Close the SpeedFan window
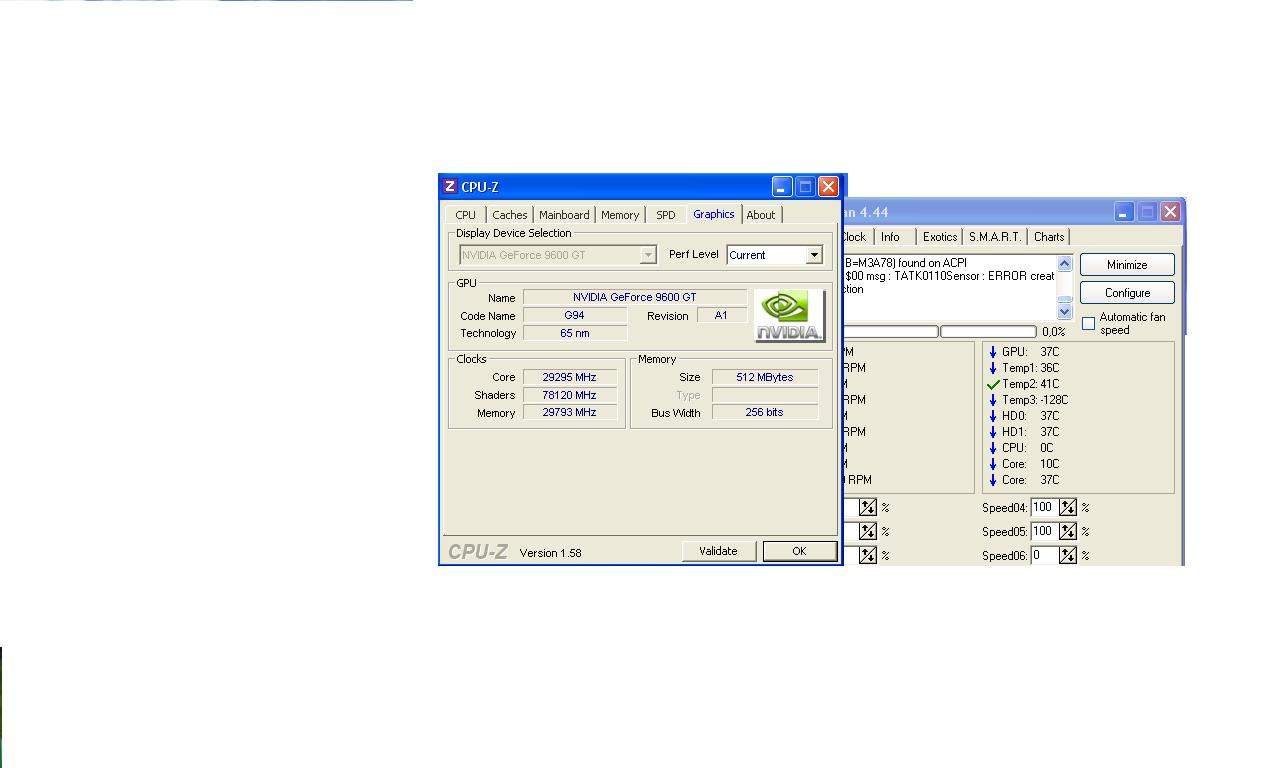Viewport: 1280px width, 768px height. (1170, 212)
